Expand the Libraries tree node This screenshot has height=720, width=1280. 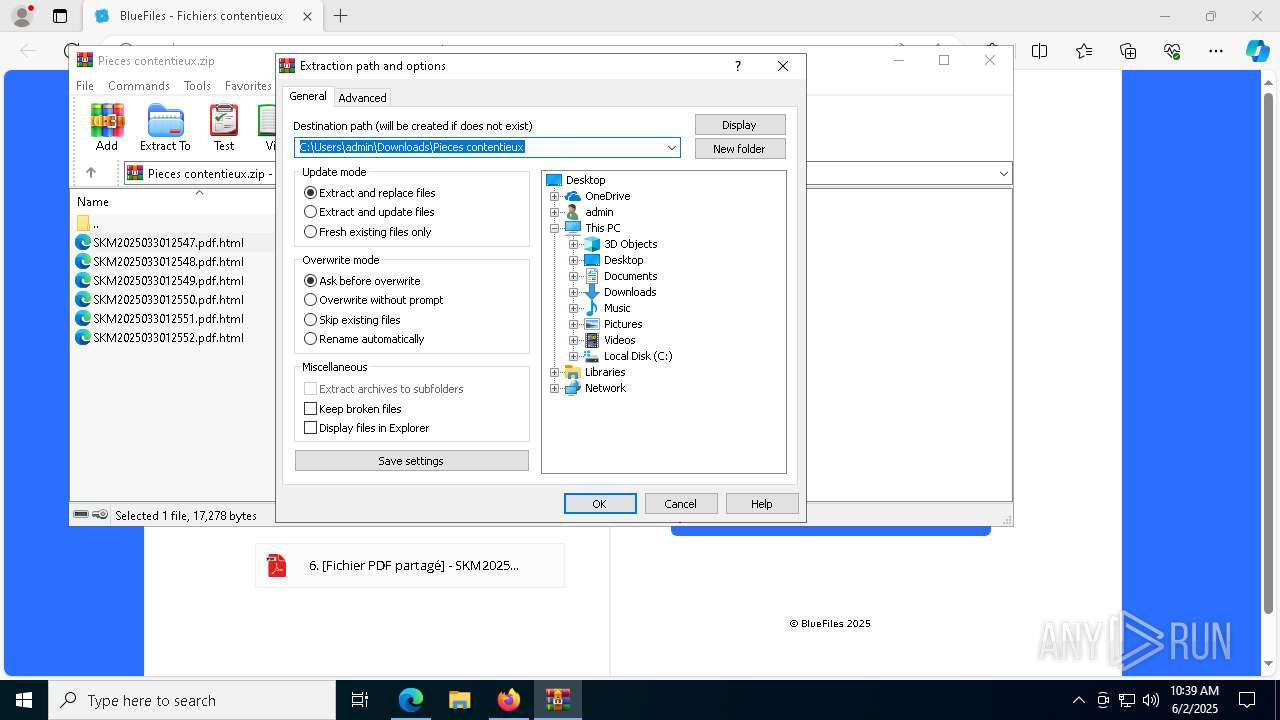coord(555,372)
